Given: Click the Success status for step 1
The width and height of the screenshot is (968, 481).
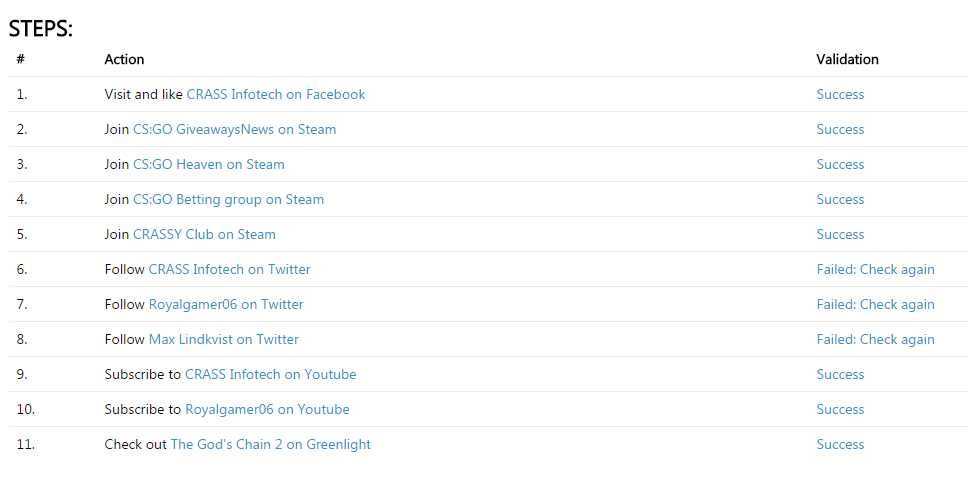Looking at the screenshot, I should click(x=840, y=94).
